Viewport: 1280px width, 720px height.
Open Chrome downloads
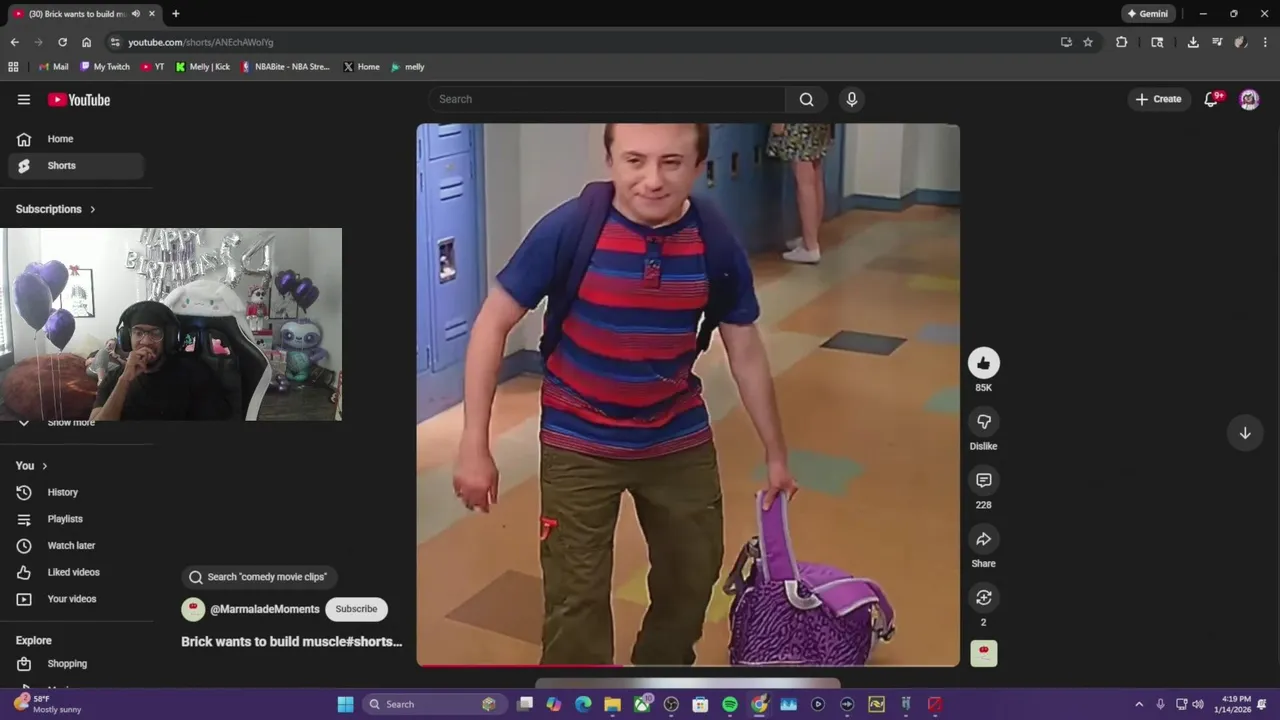pyautogui.click(x=1193, y=42)
